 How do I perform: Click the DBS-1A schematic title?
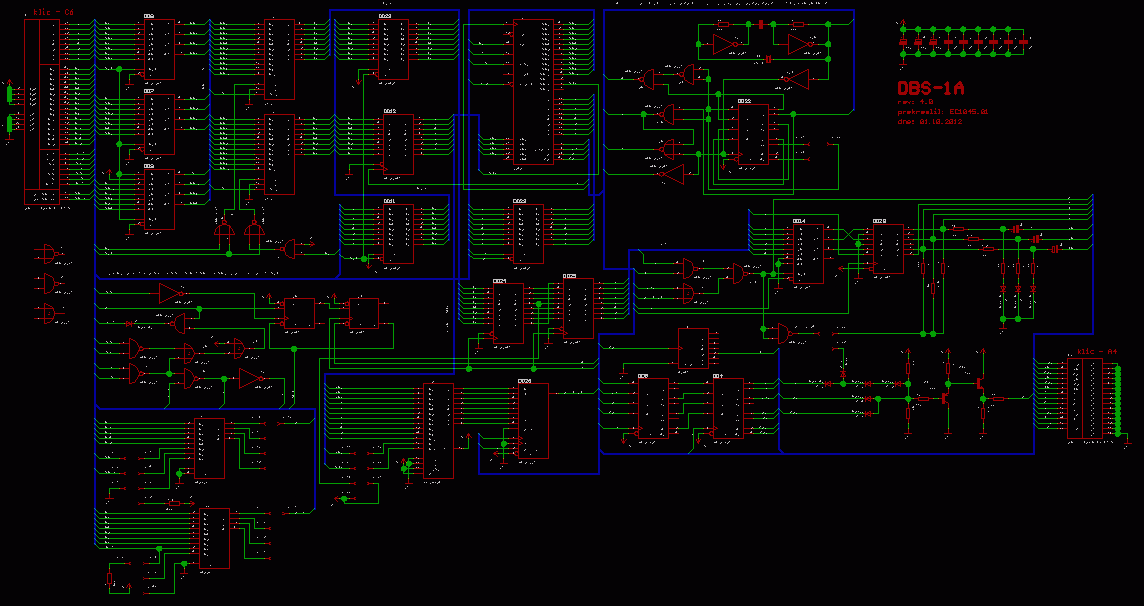click(930, 87)
